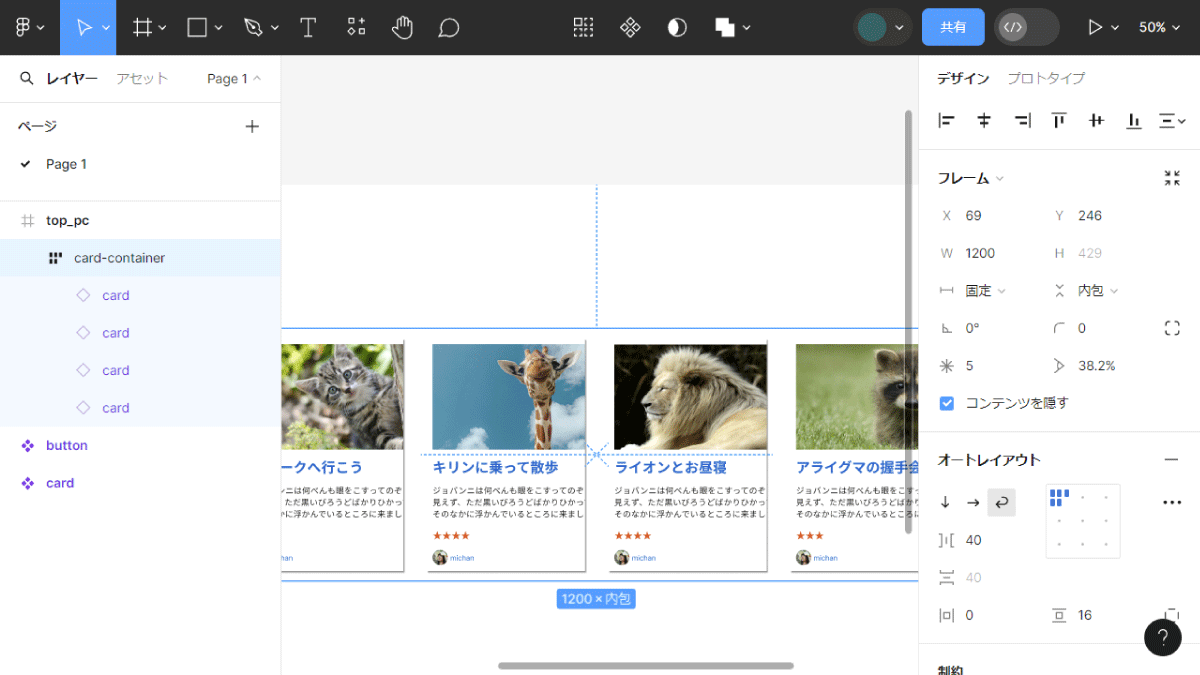Click the resize to fit icon
1200x675 pixels.
[x=1172, y=178]
